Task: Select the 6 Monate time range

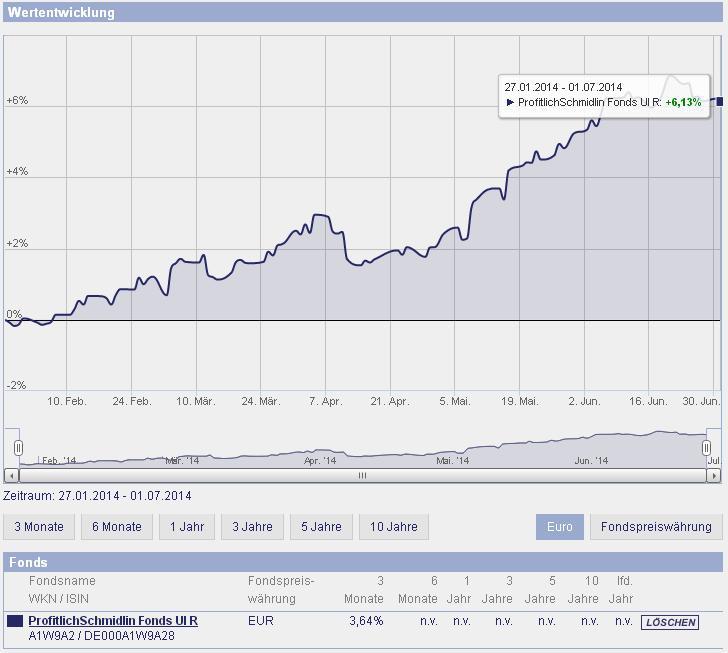Action: click(117, 527)
